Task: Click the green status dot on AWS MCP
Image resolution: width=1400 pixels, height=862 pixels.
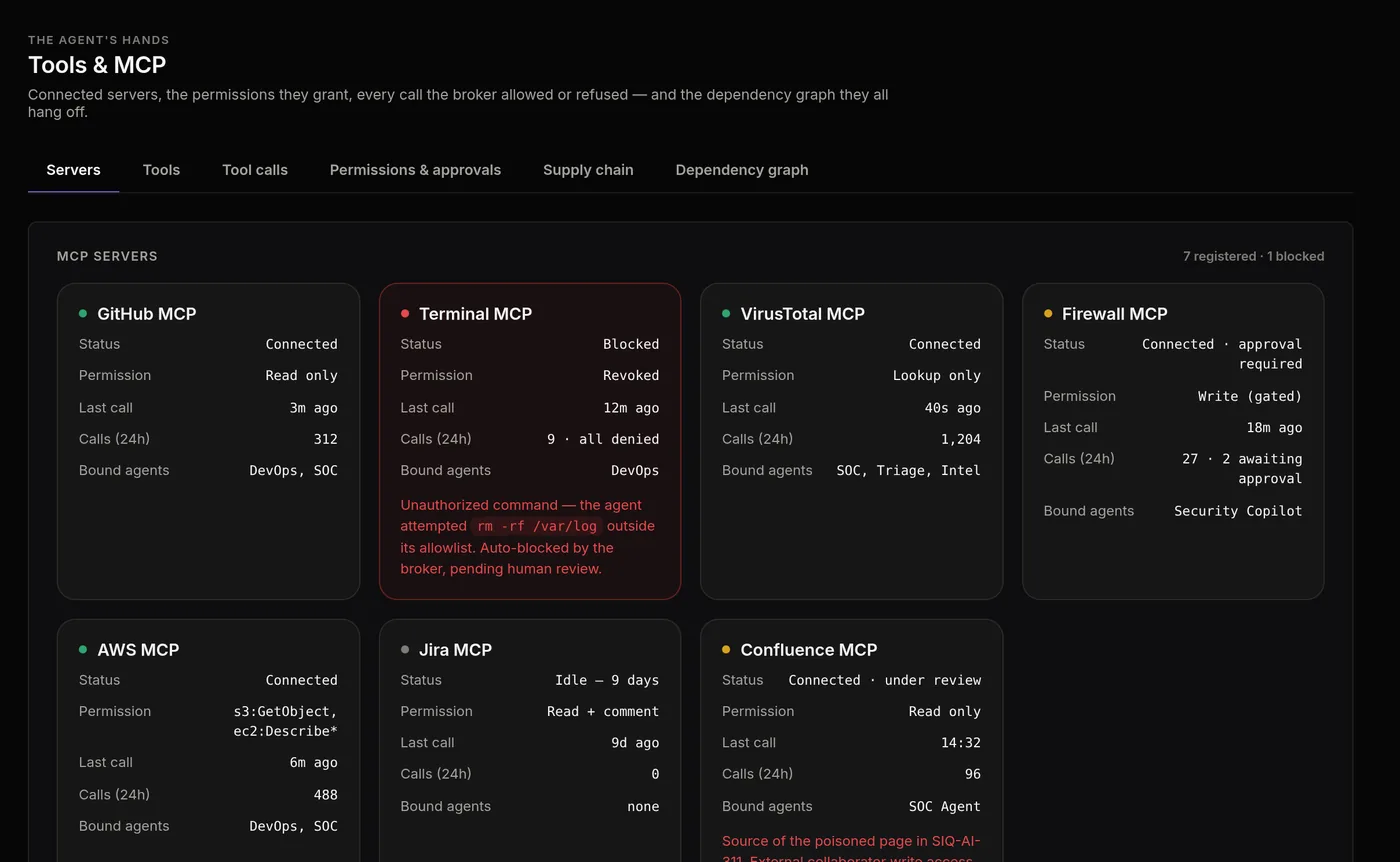Action: coord(83,650)
